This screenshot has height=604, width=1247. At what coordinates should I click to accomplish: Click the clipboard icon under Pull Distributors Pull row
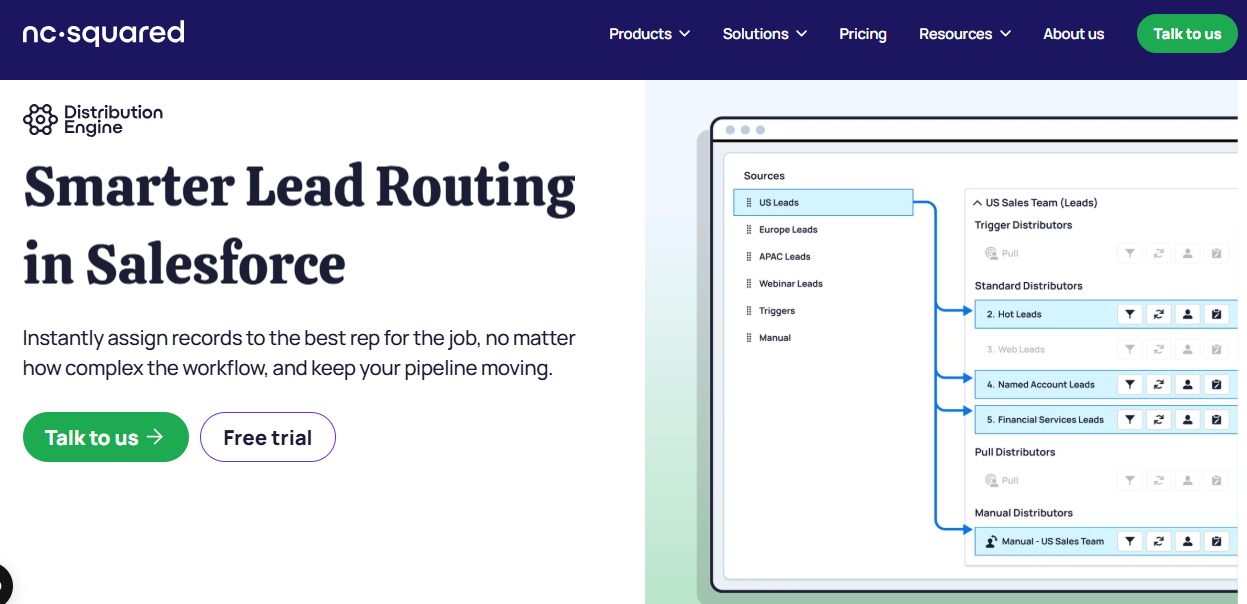point(1217,480)
